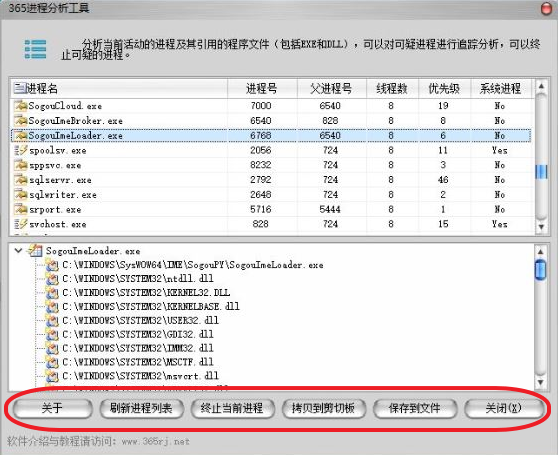Click the module icon beside KERNEL32.DLL
Screen dimensions: 558x455
(x=52, y=292)
